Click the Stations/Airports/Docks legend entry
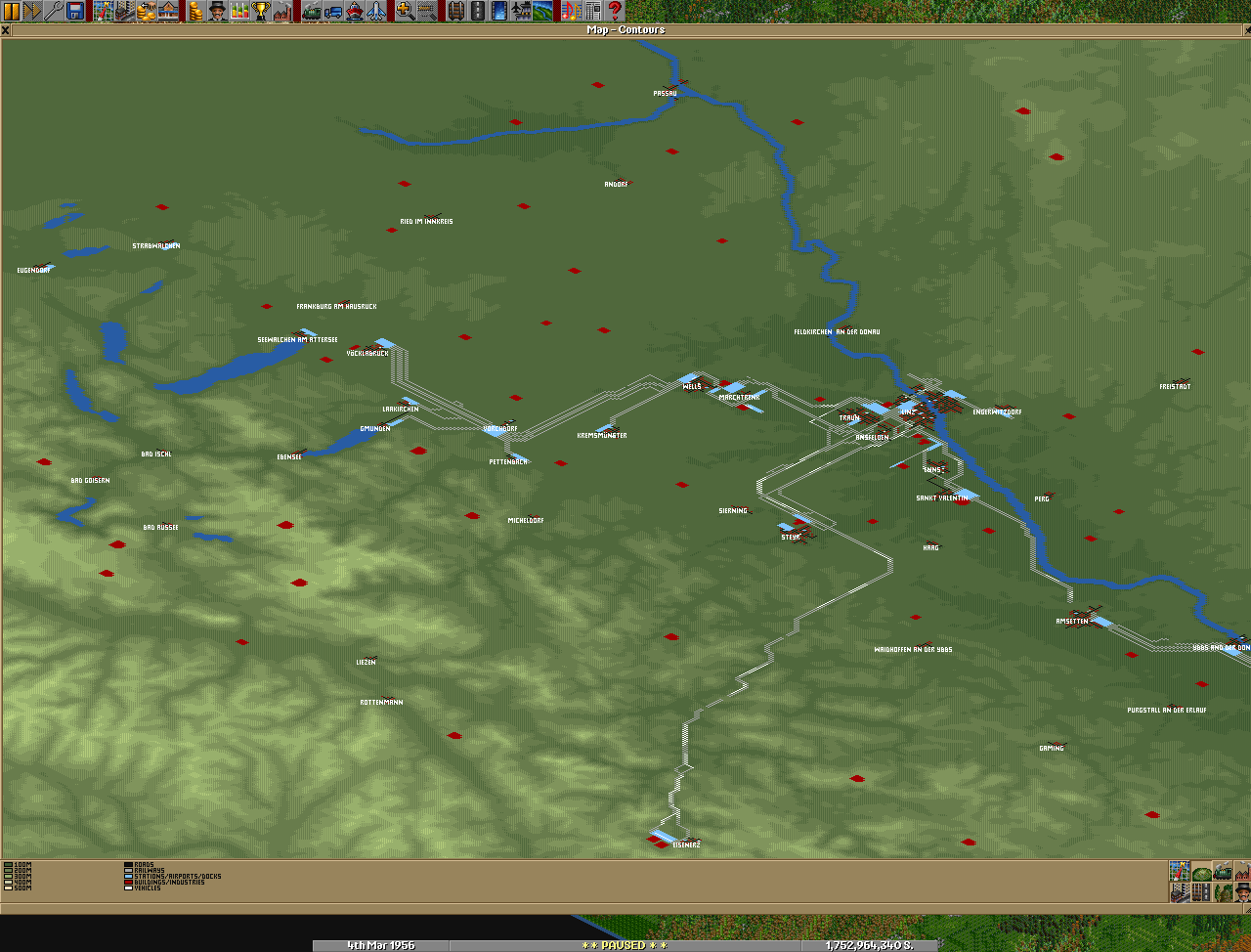The height and width of the screenshot is (952, 1251). [x=173, y=877]
